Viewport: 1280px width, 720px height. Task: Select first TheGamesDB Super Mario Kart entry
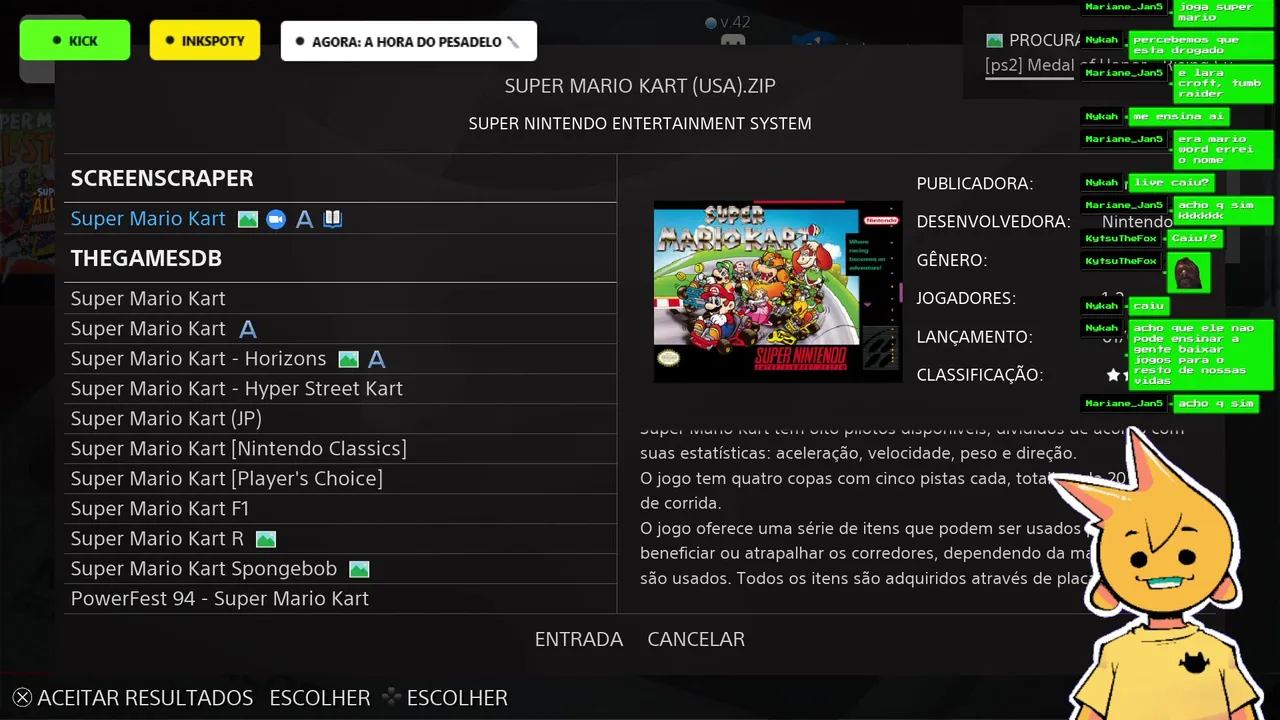(x=340, y=299)
